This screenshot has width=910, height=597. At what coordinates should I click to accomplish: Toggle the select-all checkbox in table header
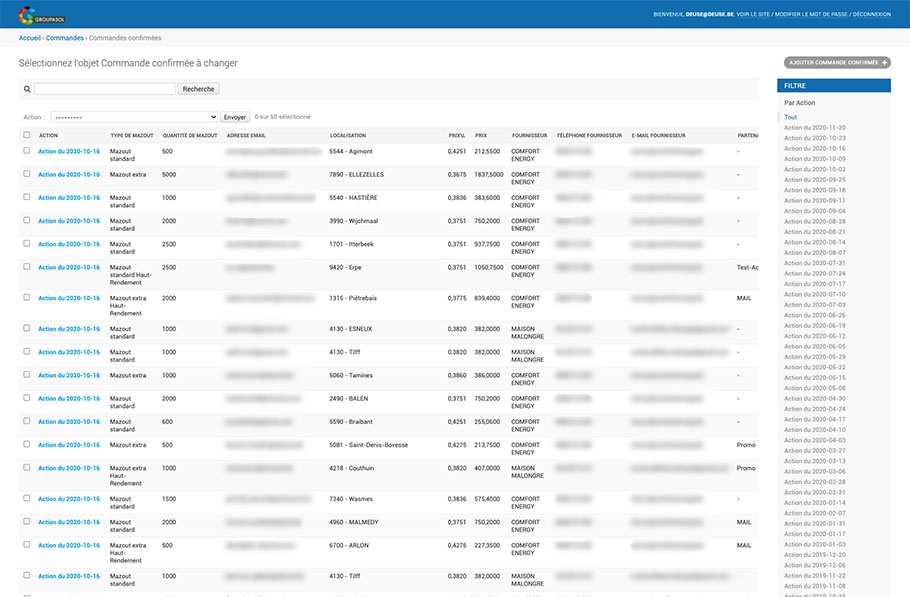pyautogui.click(x=27, y=135)
